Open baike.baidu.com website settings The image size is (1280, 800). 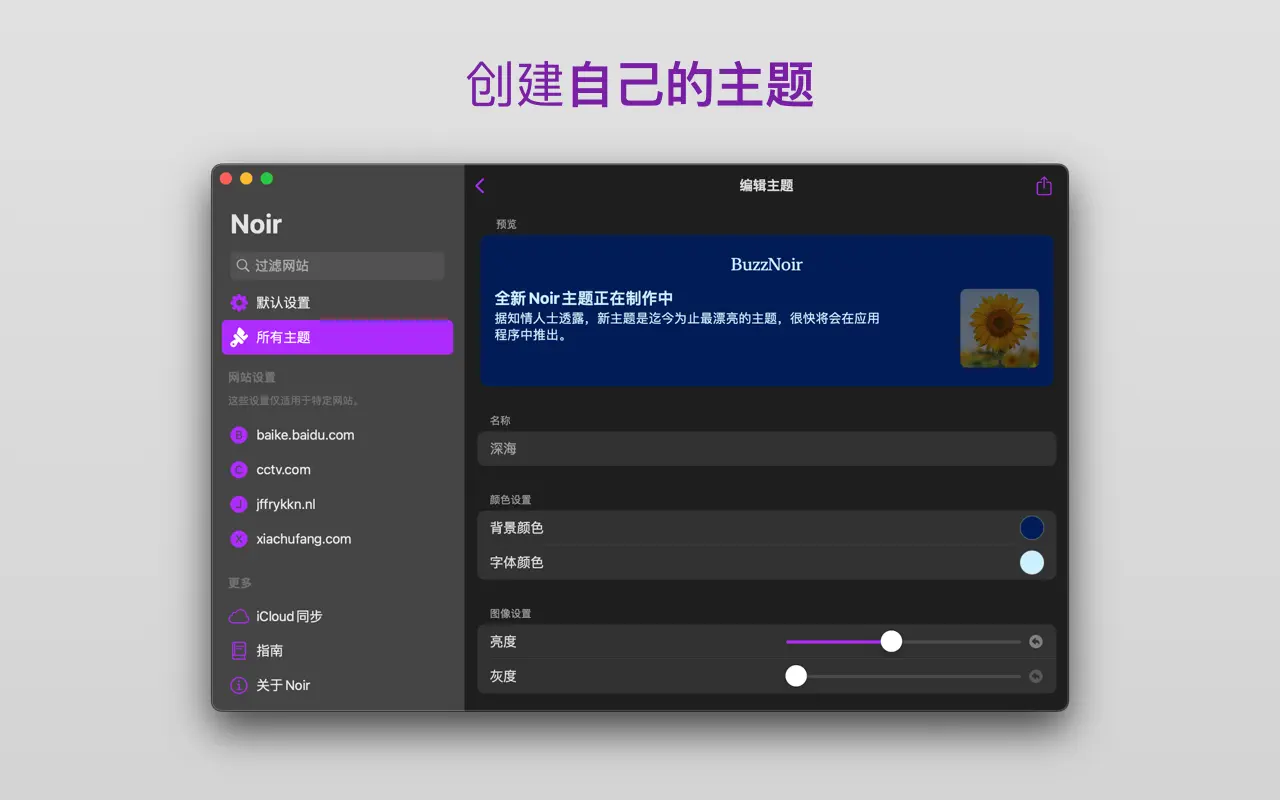(x=337, y=435)
